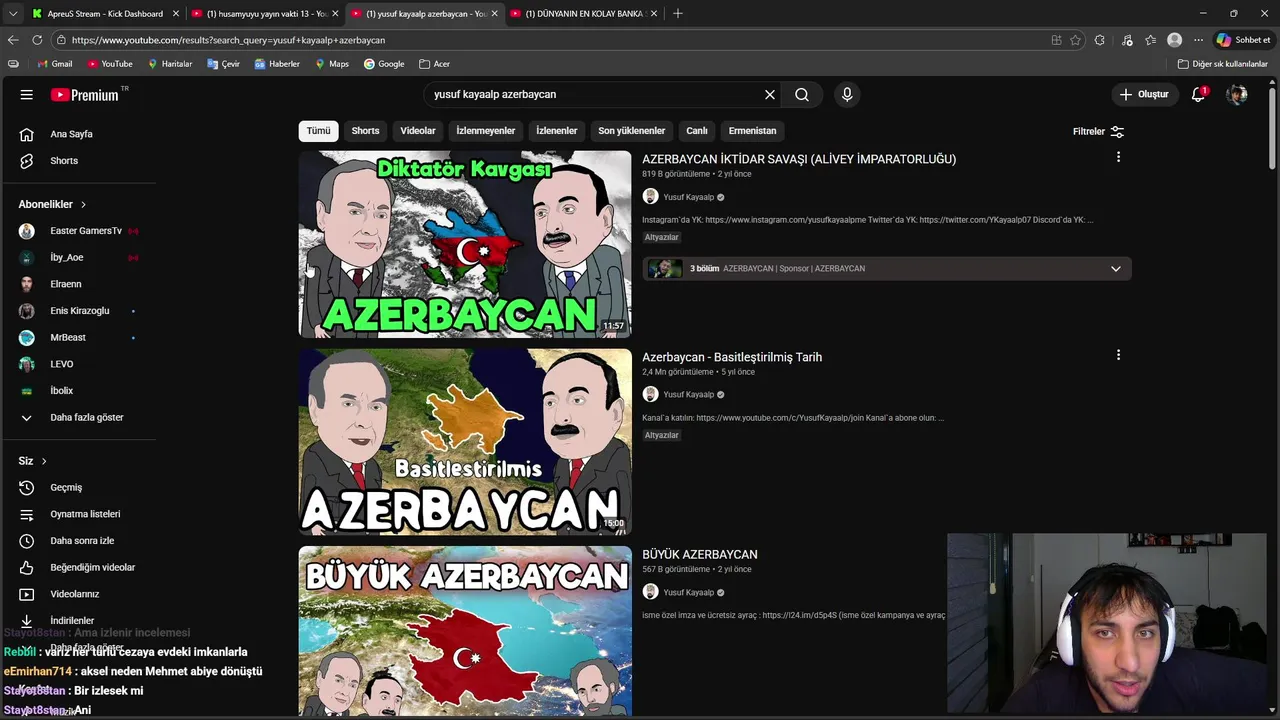Open AZERBAYCAN İKTİDAR SAVAŞI video title

point(799,159)
